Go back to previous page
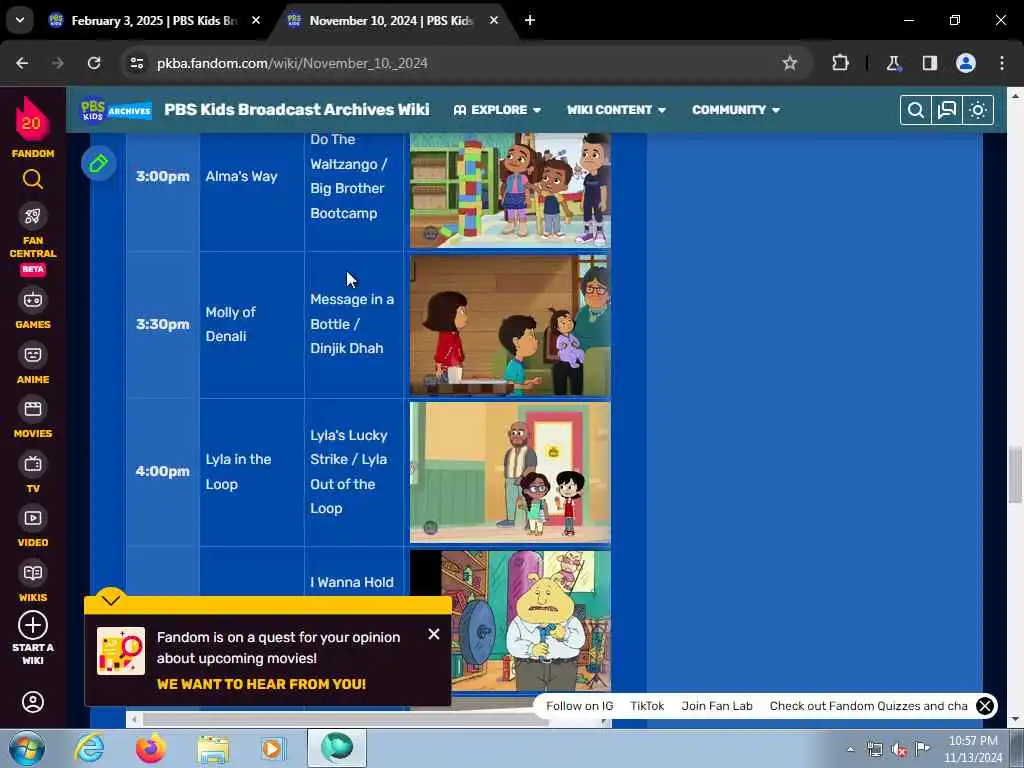 coord(22,63)
